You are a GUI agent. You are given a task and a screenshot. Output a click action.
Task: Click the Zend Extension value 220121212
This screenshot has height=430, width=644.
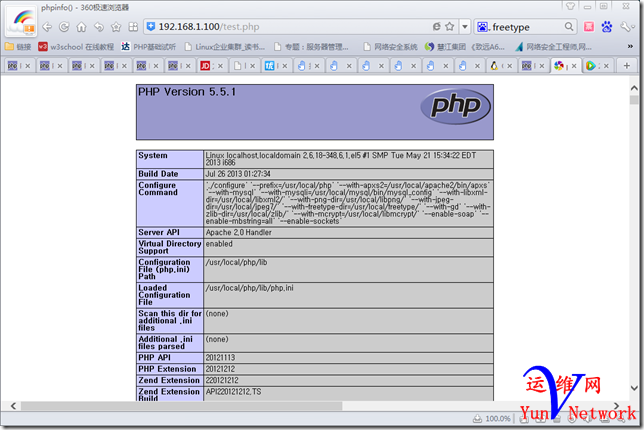pos(222,380)
